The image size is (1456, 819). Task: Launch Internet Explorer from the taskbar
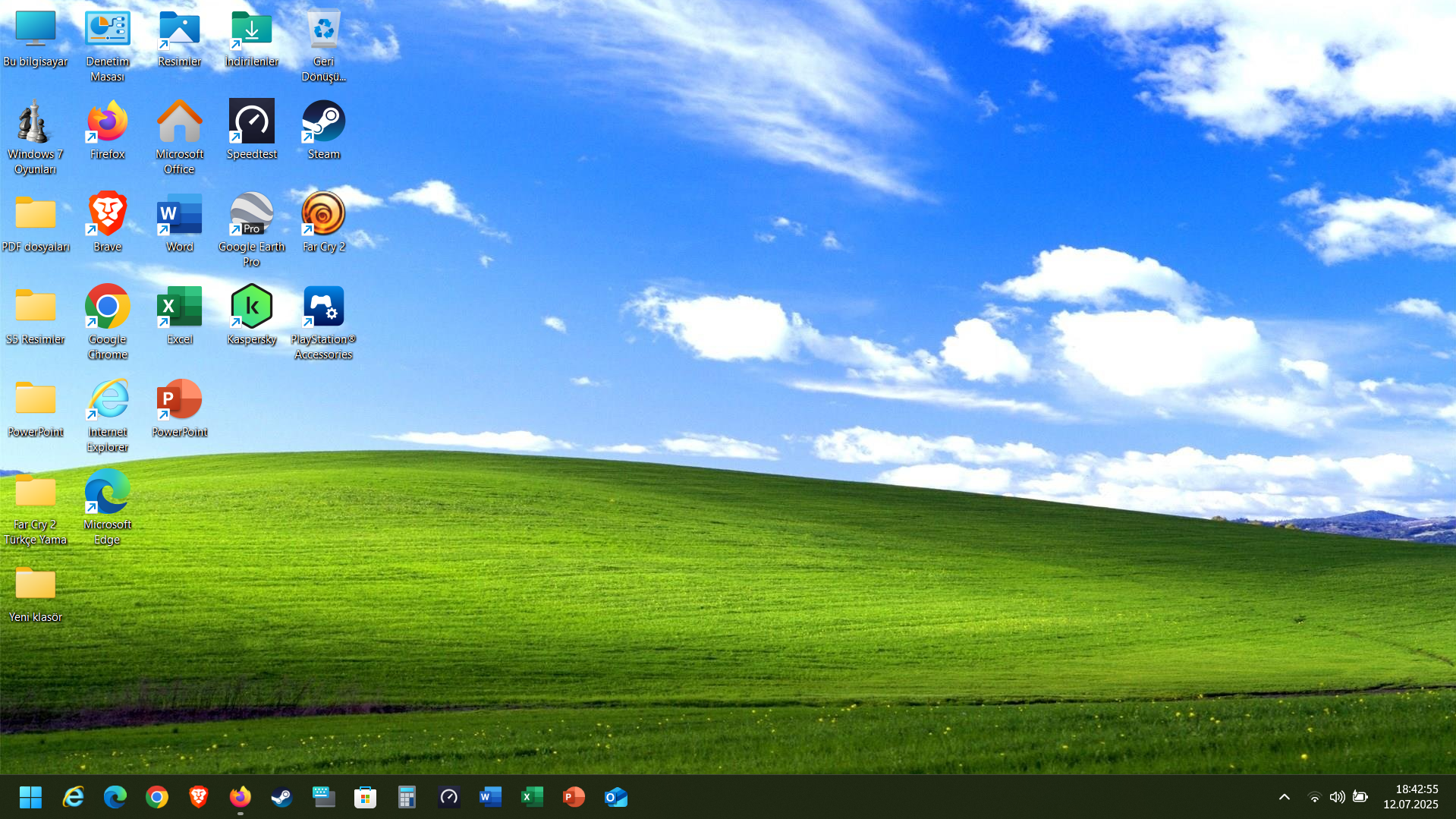74,797
